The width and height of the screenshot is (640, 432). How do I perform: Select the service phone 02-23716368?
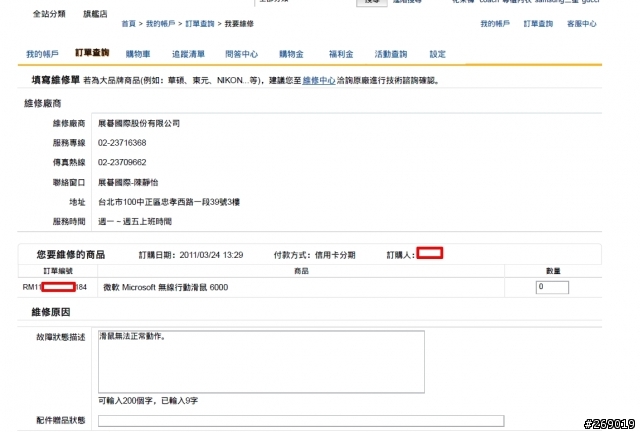click(x=122, y=143)
